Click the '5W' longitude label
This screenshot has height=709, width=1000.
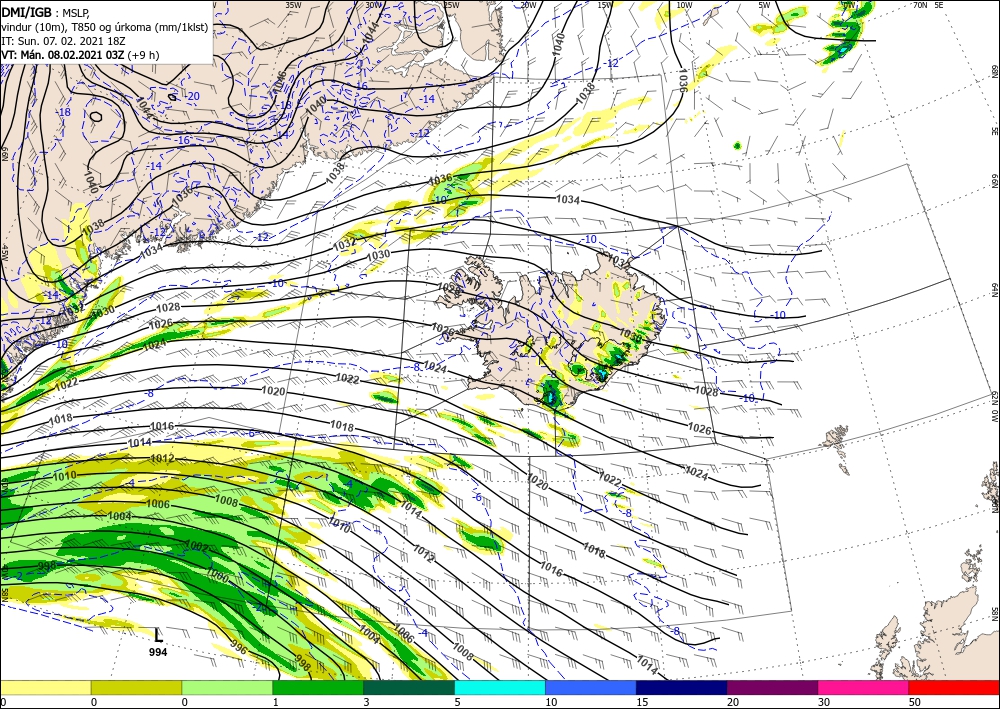(764, 5)
